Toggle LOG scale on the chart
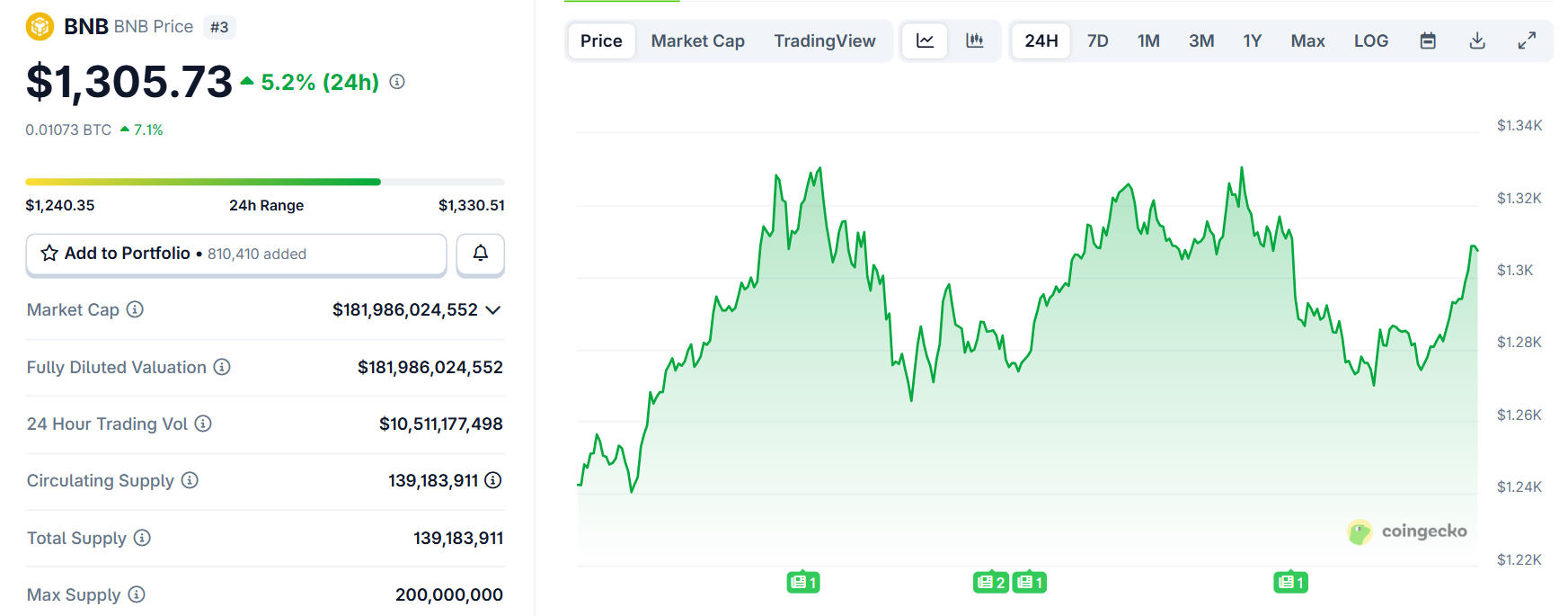Viewport: 1568px width, 616px height. pos(1371,40)
